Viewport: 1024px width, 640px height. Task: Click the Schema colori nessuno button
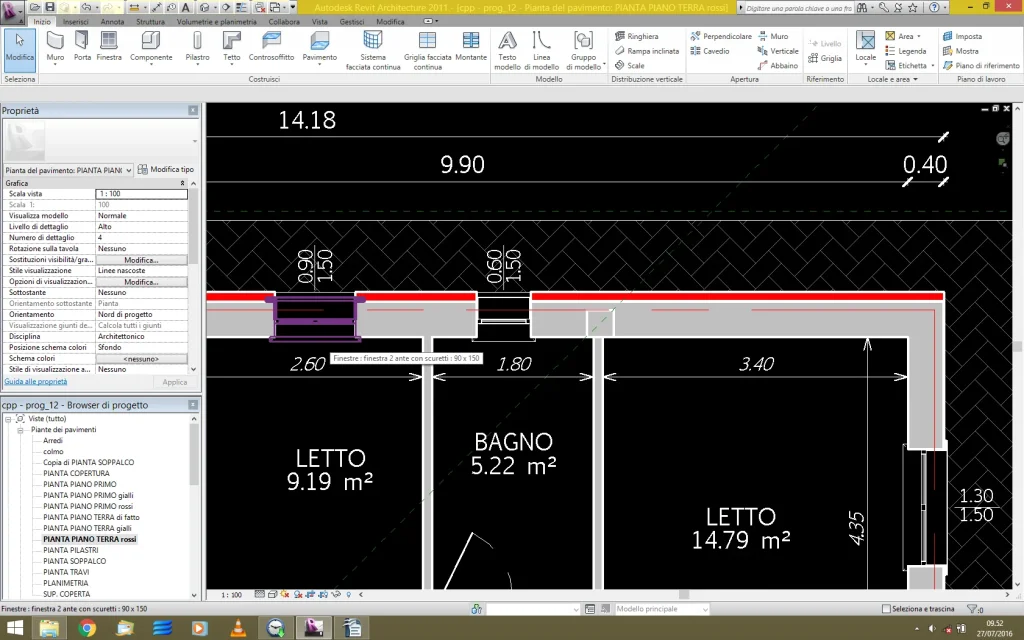click(141, 359)
